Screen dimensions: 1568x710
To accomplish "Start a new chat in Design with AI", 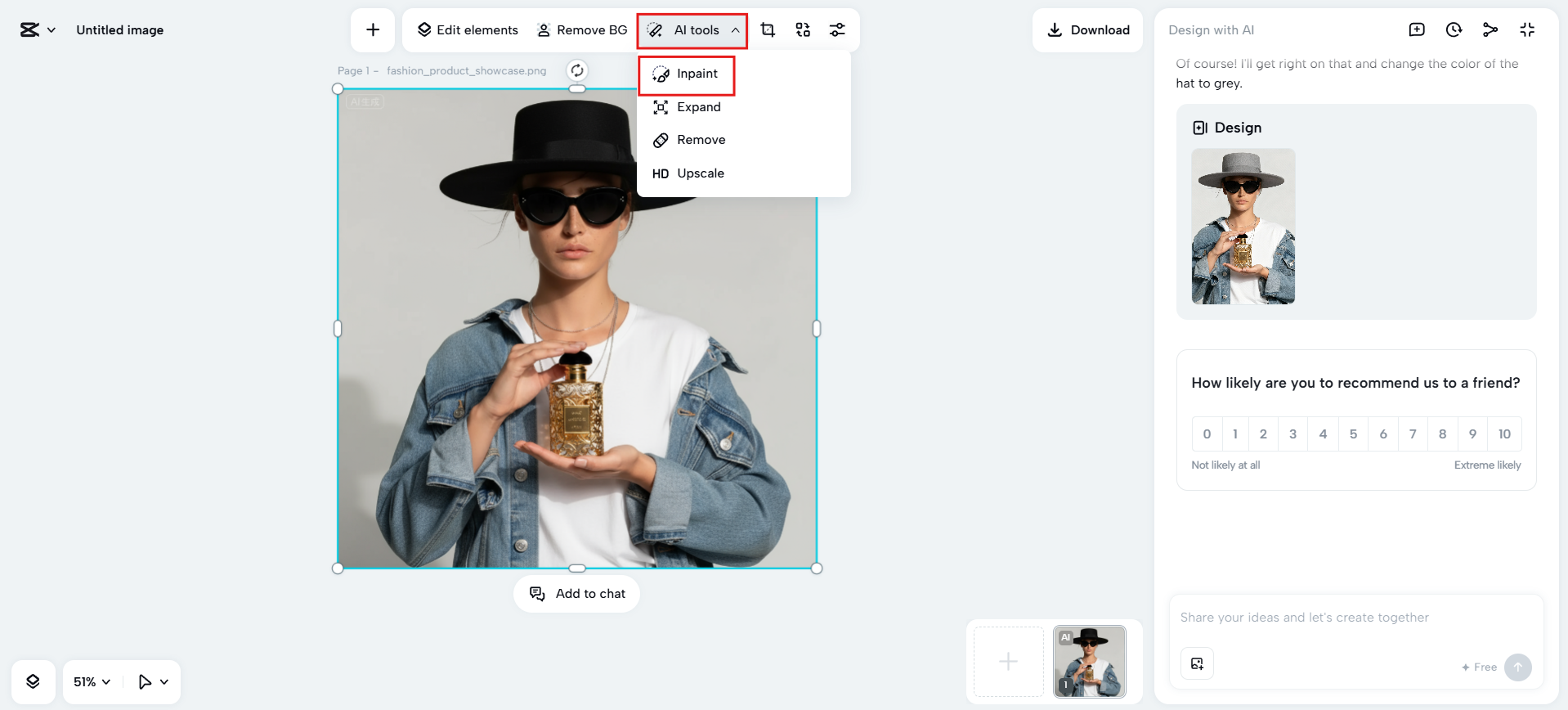I will (1417, 30).
